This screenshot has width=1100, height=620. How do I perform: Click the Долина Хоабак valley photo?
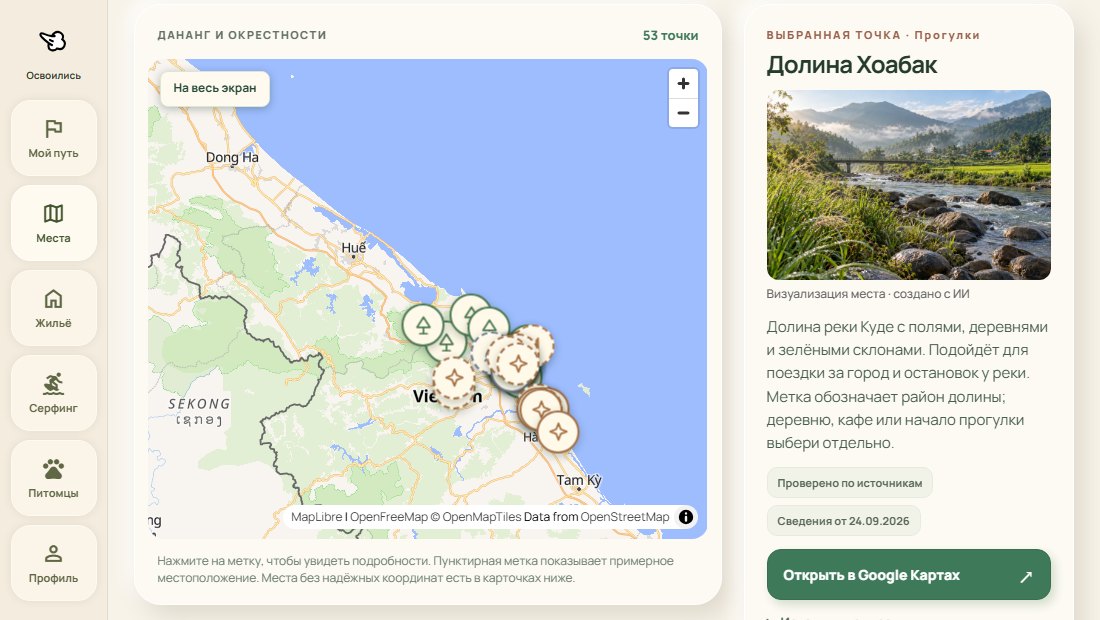pyautogui.click(x=908, y=185)
